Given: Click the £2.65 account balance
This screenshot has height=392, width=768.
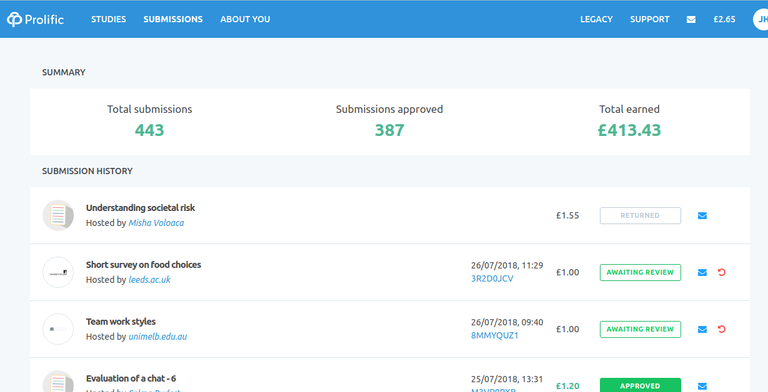Looking at the screenshot, I should (x=724, y=20).
